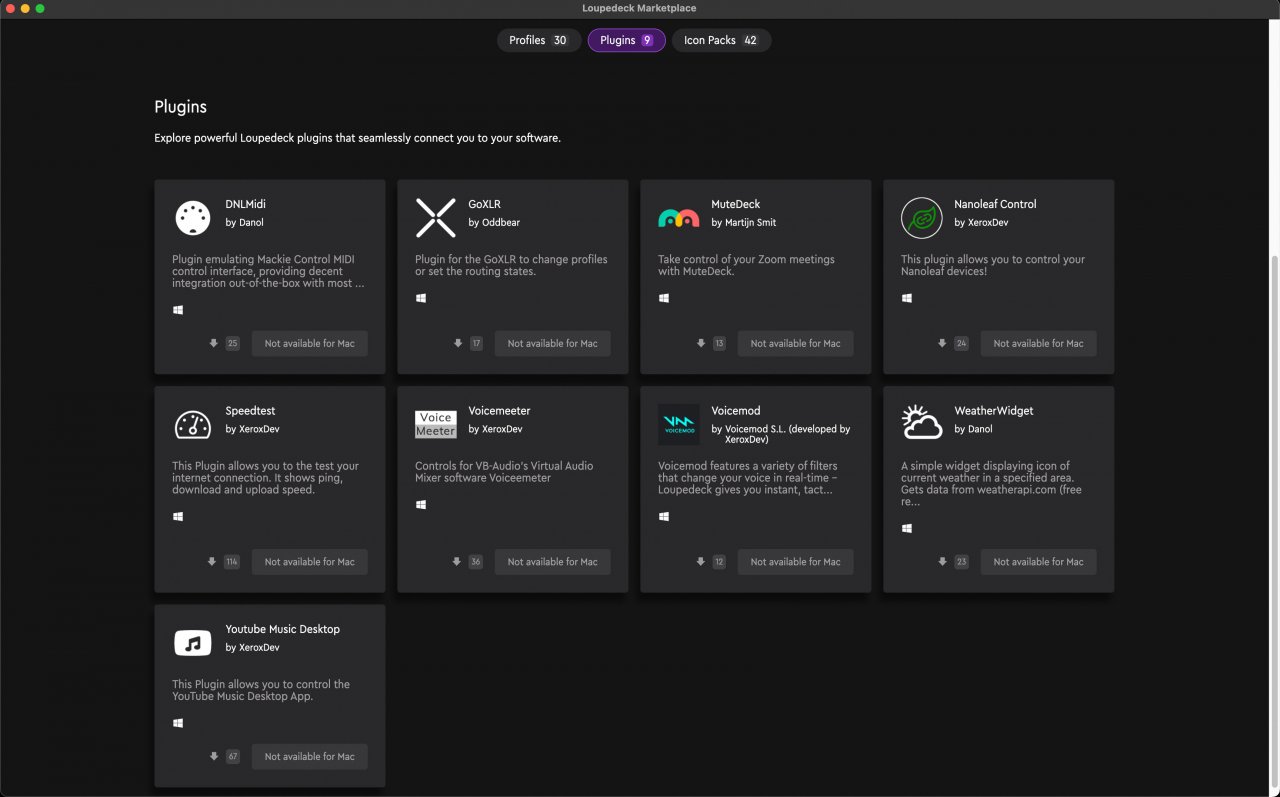Open the DNLMidi plugin icon
1280x797 pixels.
[x=193, y=217]
